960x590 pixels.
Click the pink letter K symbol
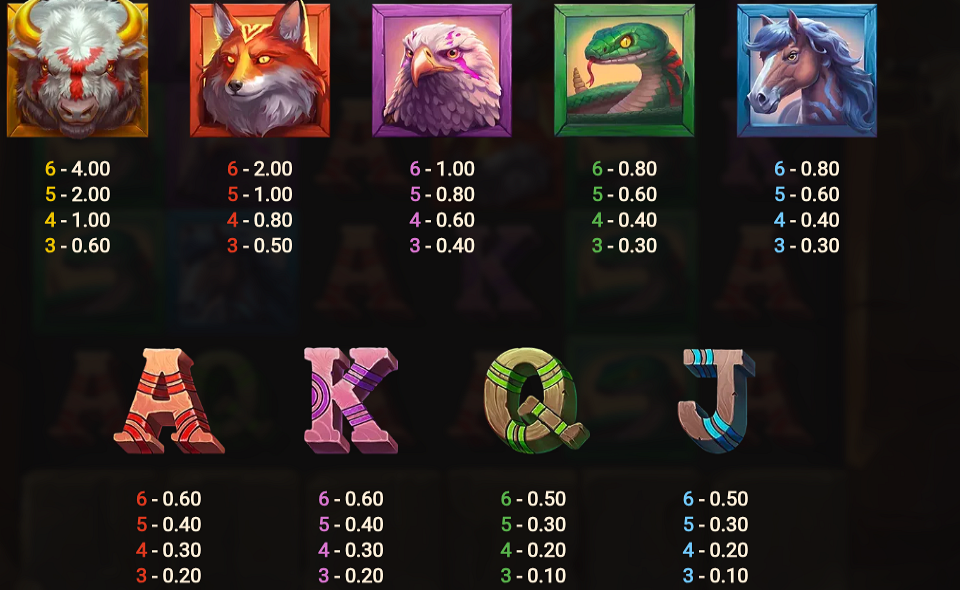351,401
